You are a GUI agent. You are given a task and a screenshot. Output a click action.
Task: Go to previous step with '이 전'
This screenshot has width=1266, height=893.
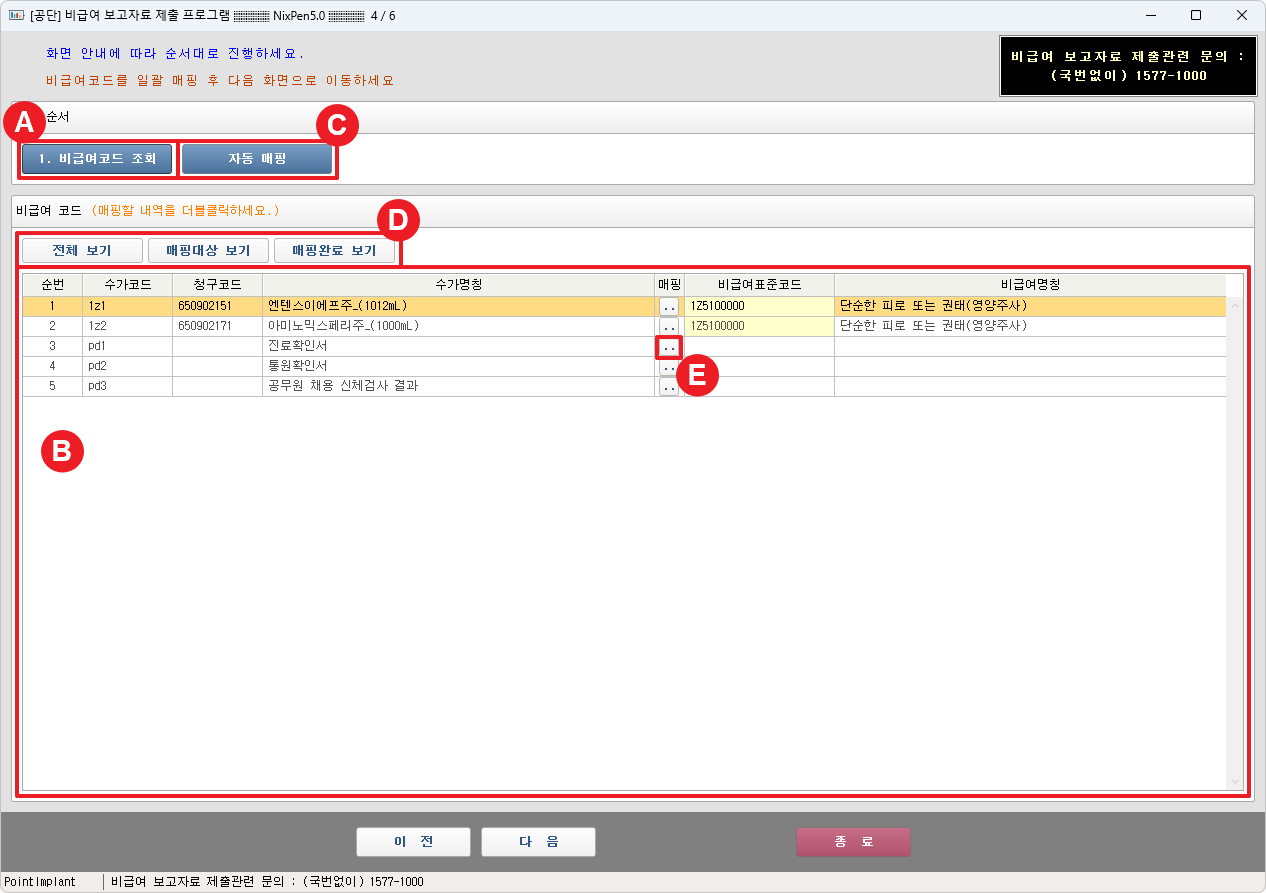(x=413, y=842)
